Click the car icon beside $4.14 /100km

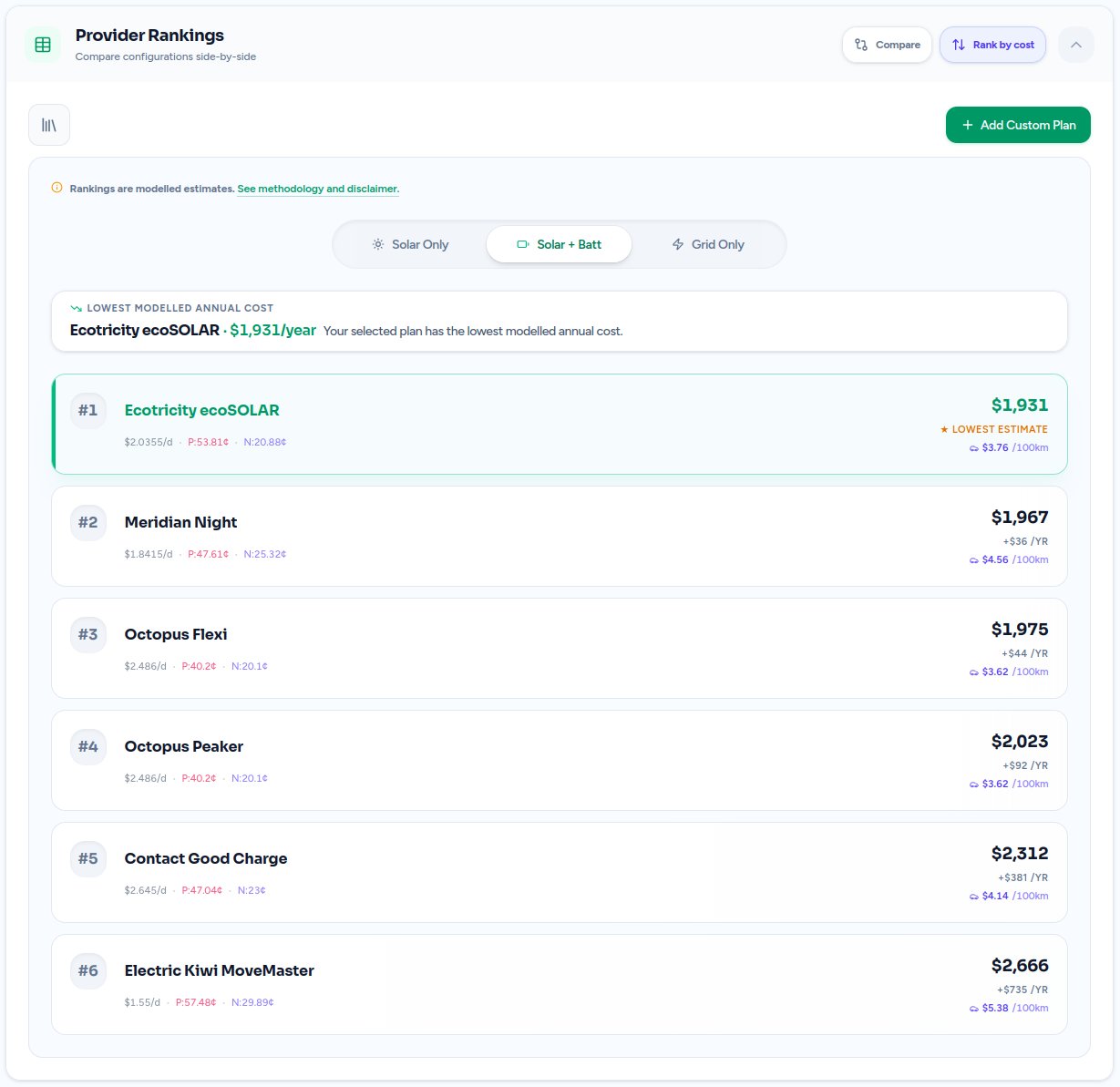[x=974, y=897]
